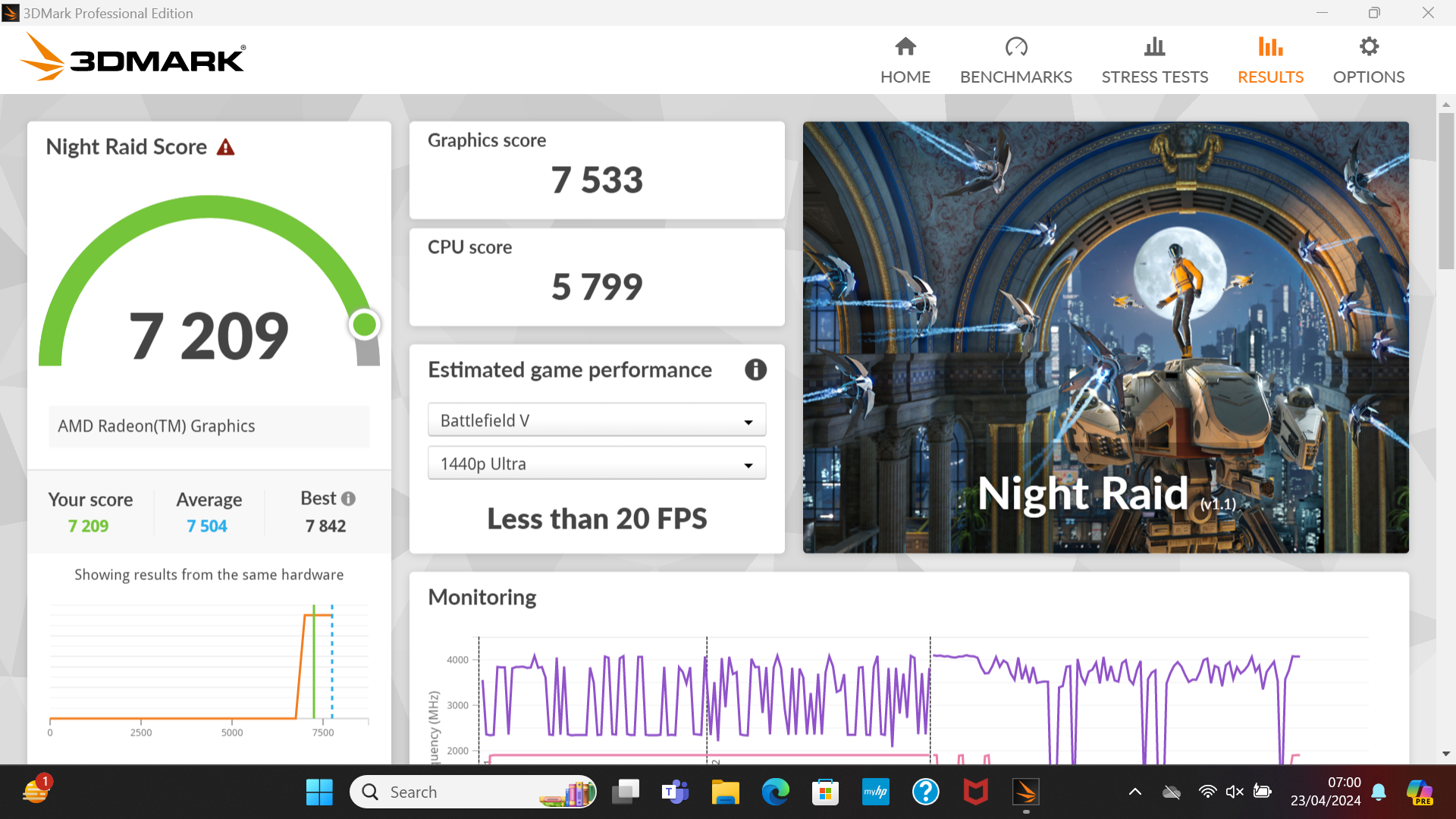
Task: Click the info icon next to Best score
Action: [x=348, y=499]
